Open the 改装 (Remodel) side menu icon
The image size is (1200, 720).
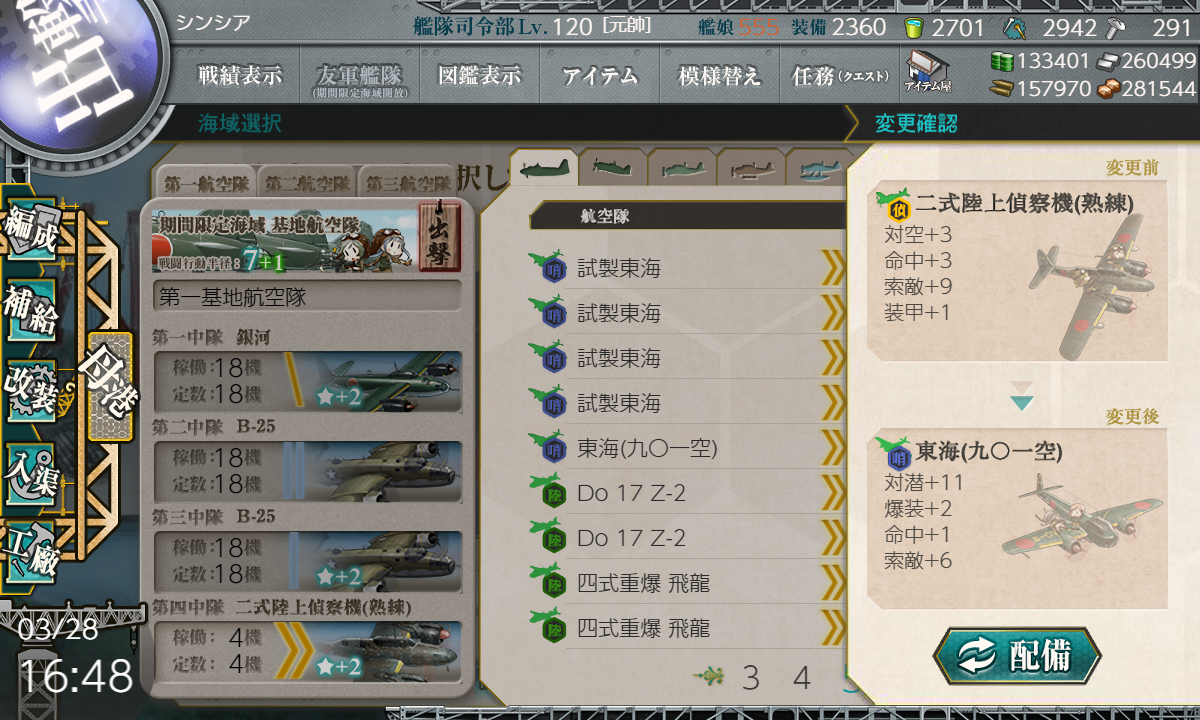(32, 389)
